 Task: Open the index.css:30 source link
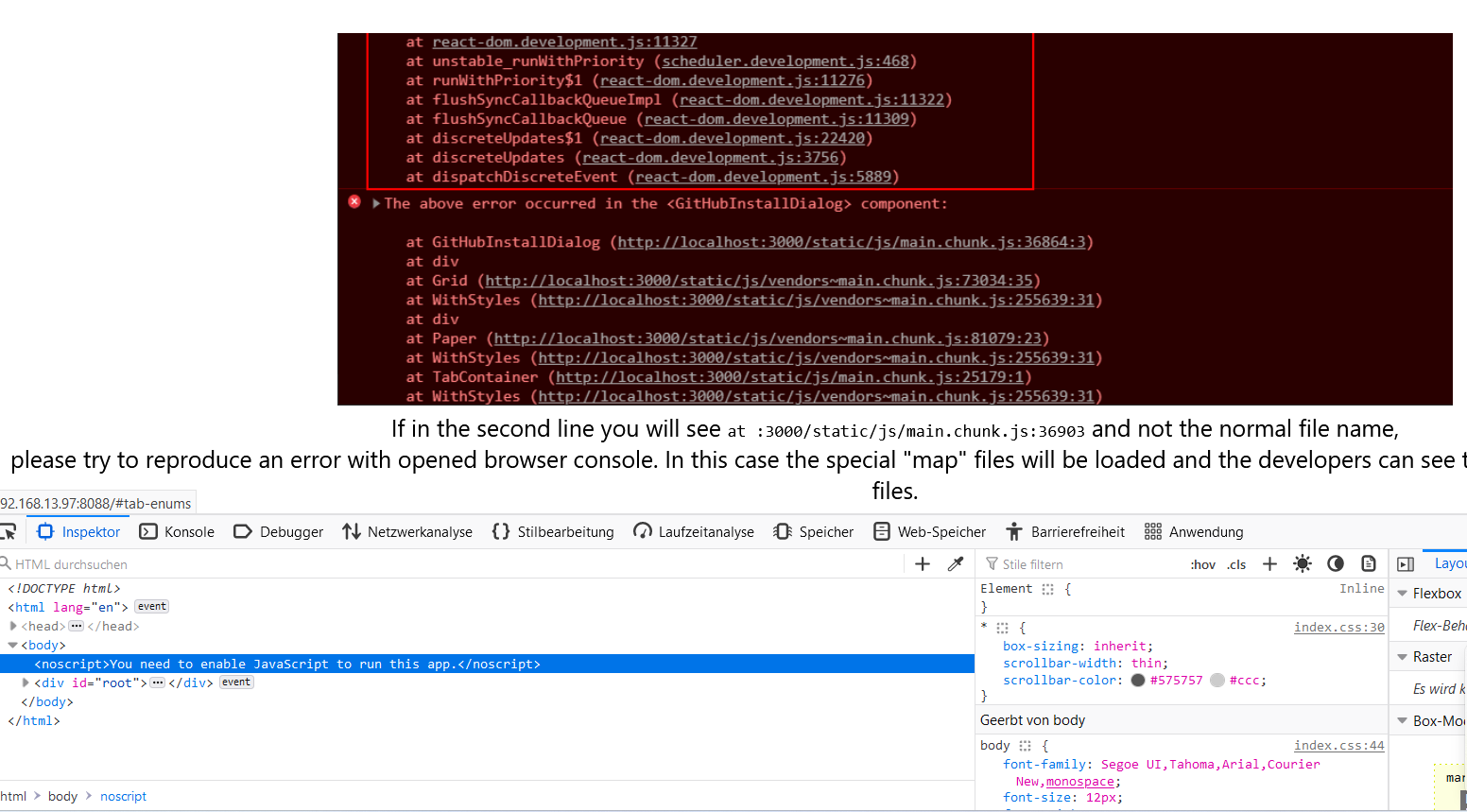(1338, 627)
